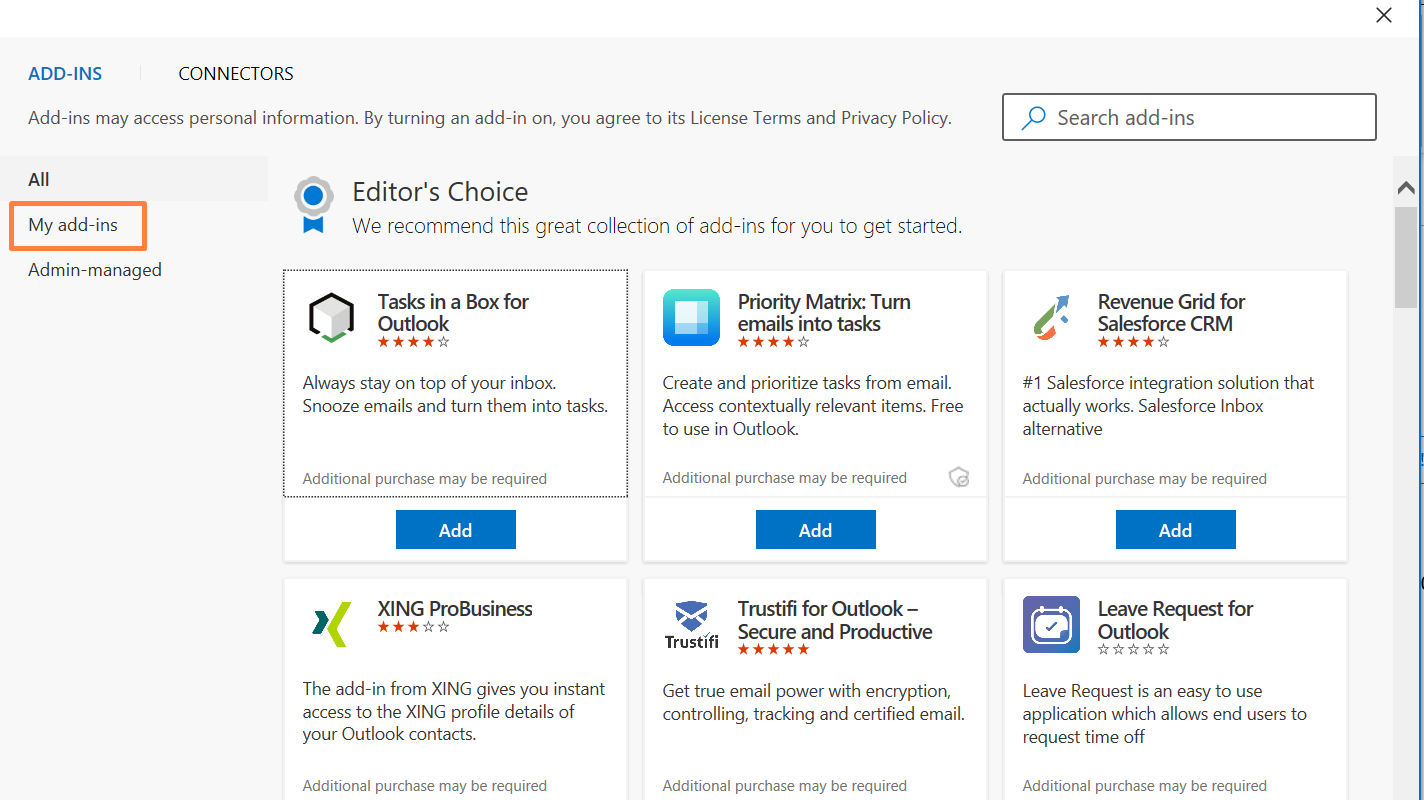Click the magnifier icon in search box
The height and width of the screenshot is (800, 1424).
(1033, 118)
